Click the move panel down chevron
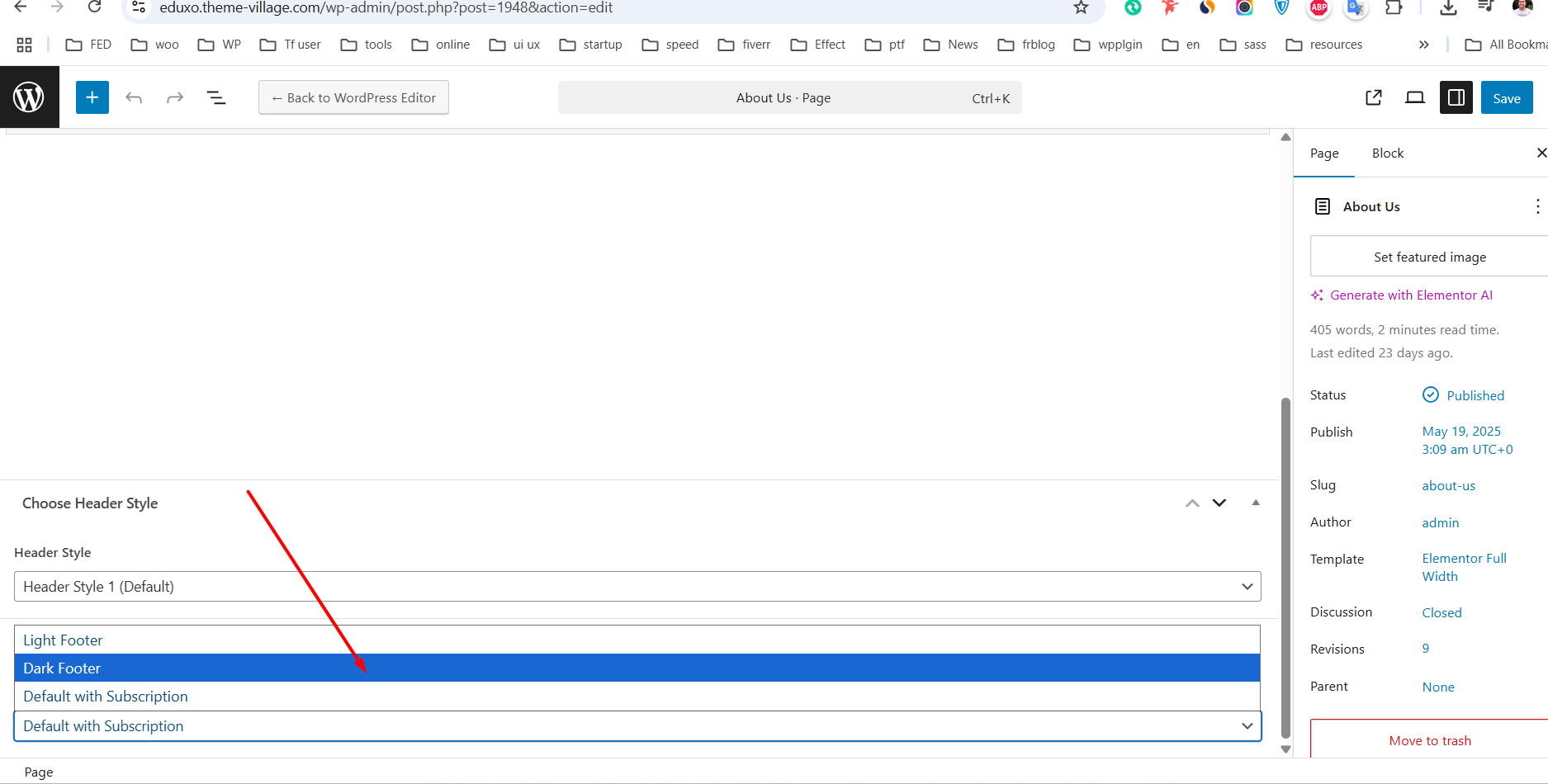Screen dimensions: 1548x784 pos(1219,503)
